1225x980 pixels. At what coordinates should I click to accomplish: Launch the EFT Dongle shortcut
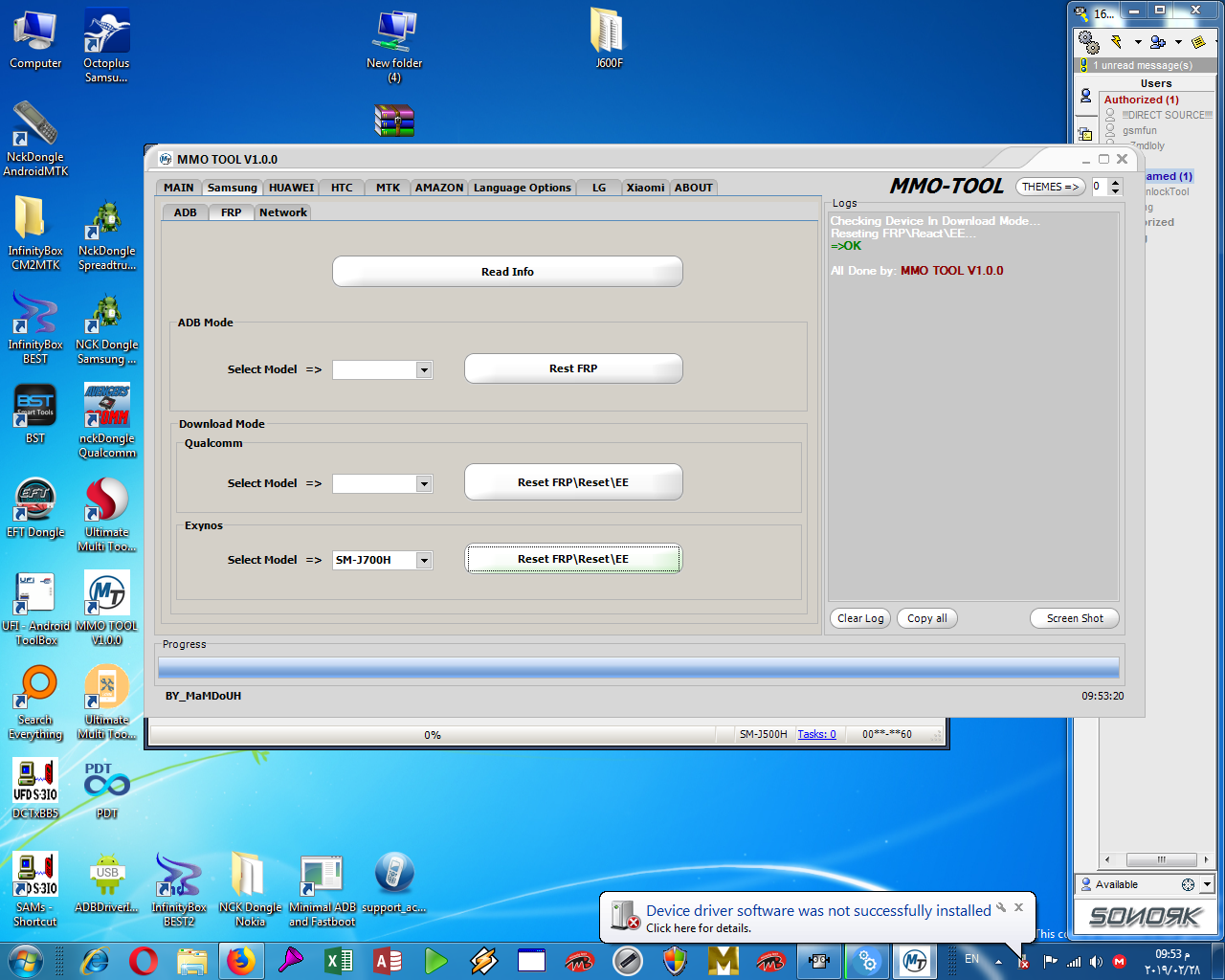point(35,507)
